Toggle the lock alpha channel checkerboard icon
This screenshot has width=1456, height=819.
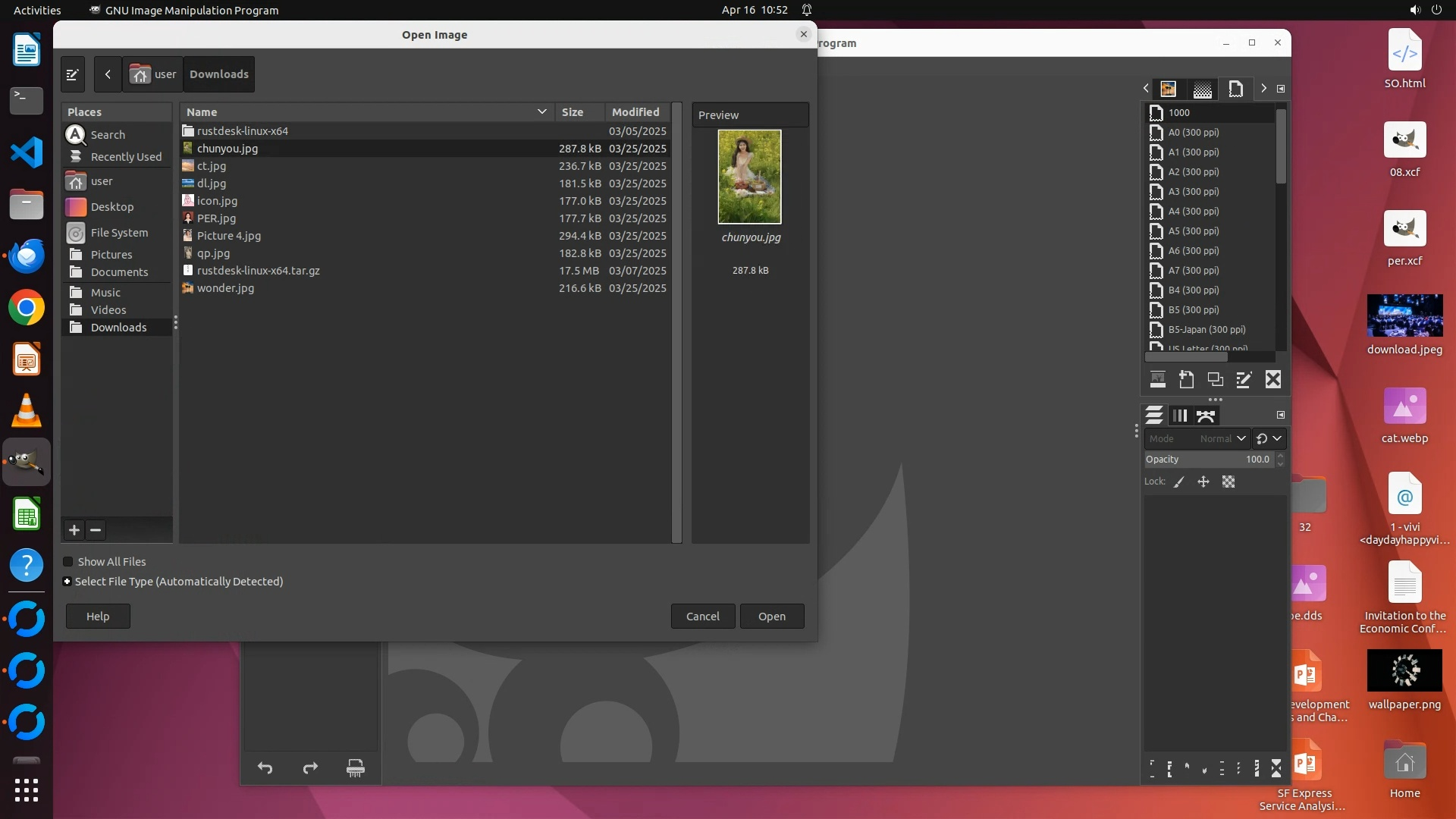(1228, 482)
